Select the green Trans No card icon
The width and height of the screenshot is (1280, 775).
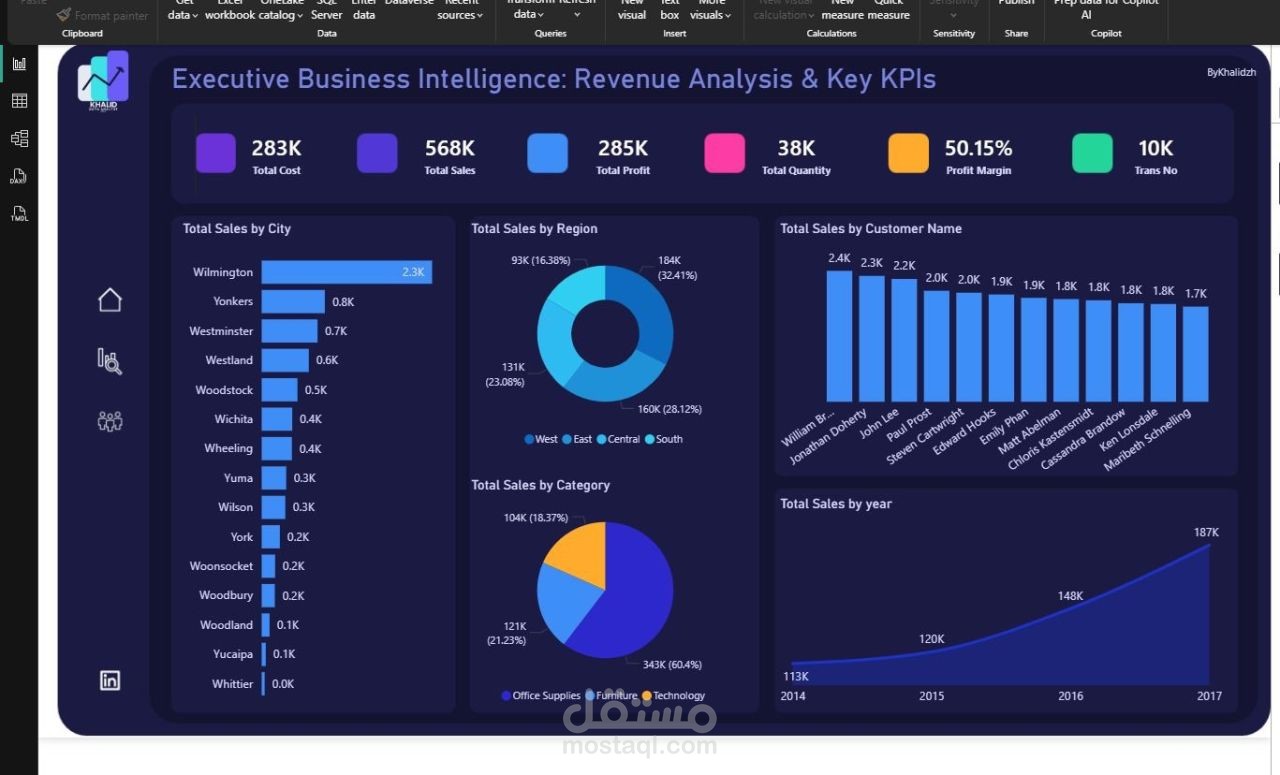coord(1092,154)
